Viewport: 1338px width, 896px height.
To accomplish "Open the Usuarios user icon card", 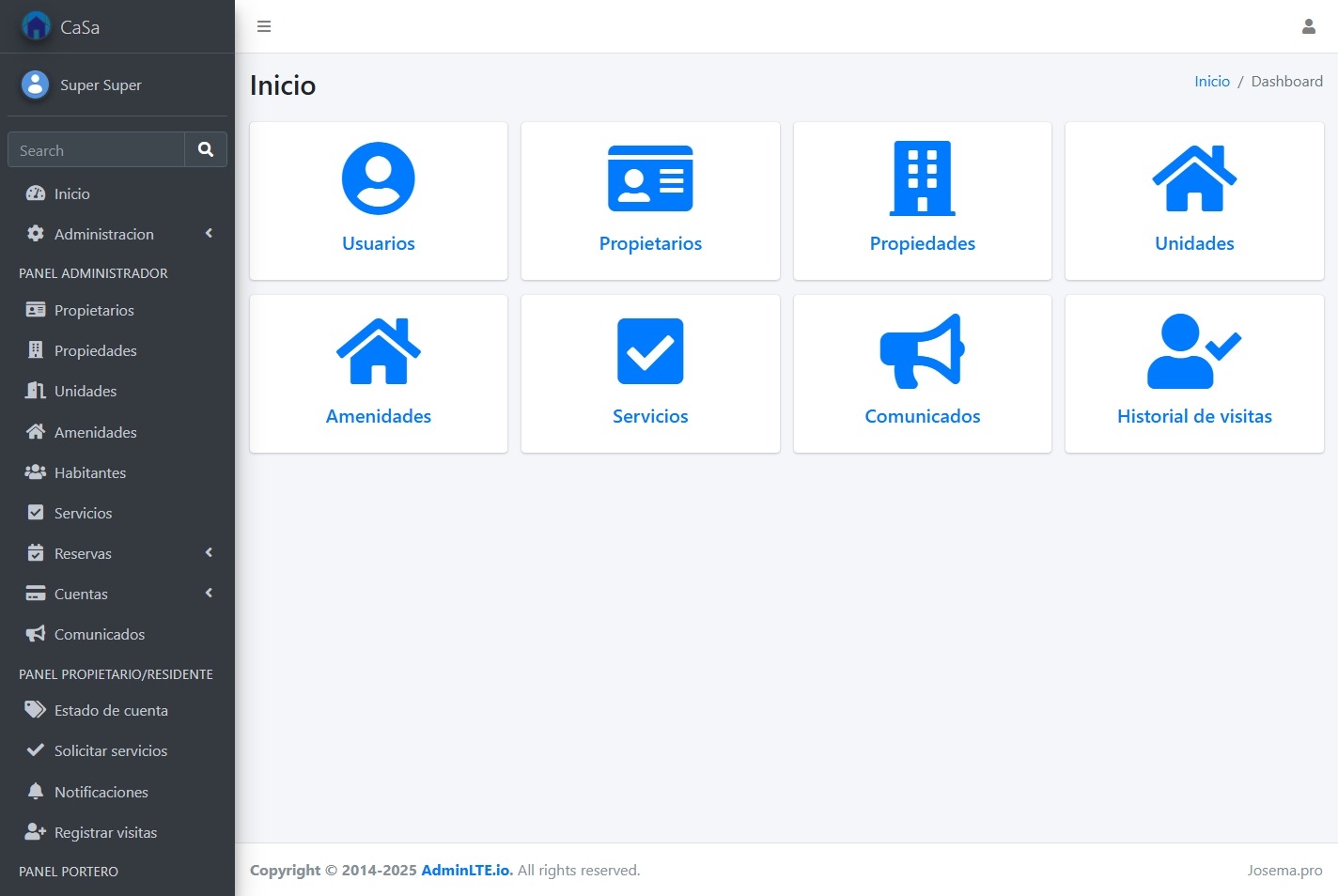I will click(x=378, y=200).
